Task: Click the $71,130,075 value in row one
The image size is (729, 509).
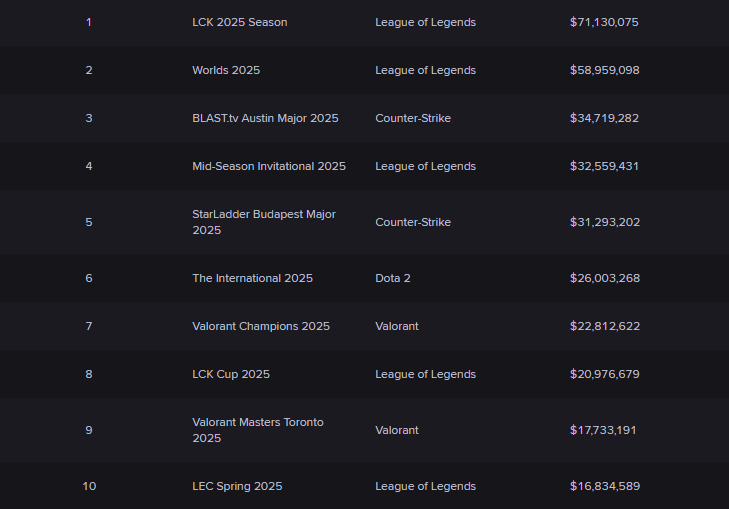Action: pyautogui.click(x=604, y=22)
